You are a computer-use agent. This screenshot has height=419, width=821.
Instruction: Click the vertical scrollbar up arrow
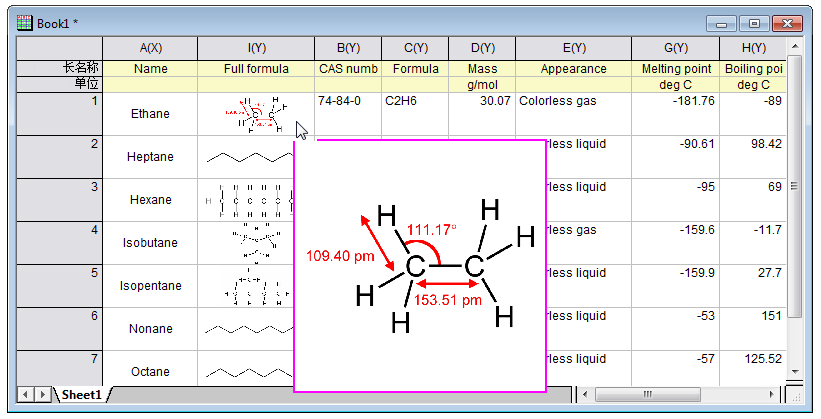(x=795, y=48)
